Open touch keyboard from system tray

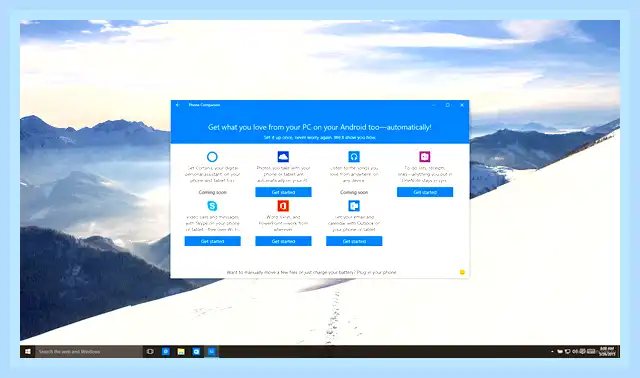tap(591, 351)
